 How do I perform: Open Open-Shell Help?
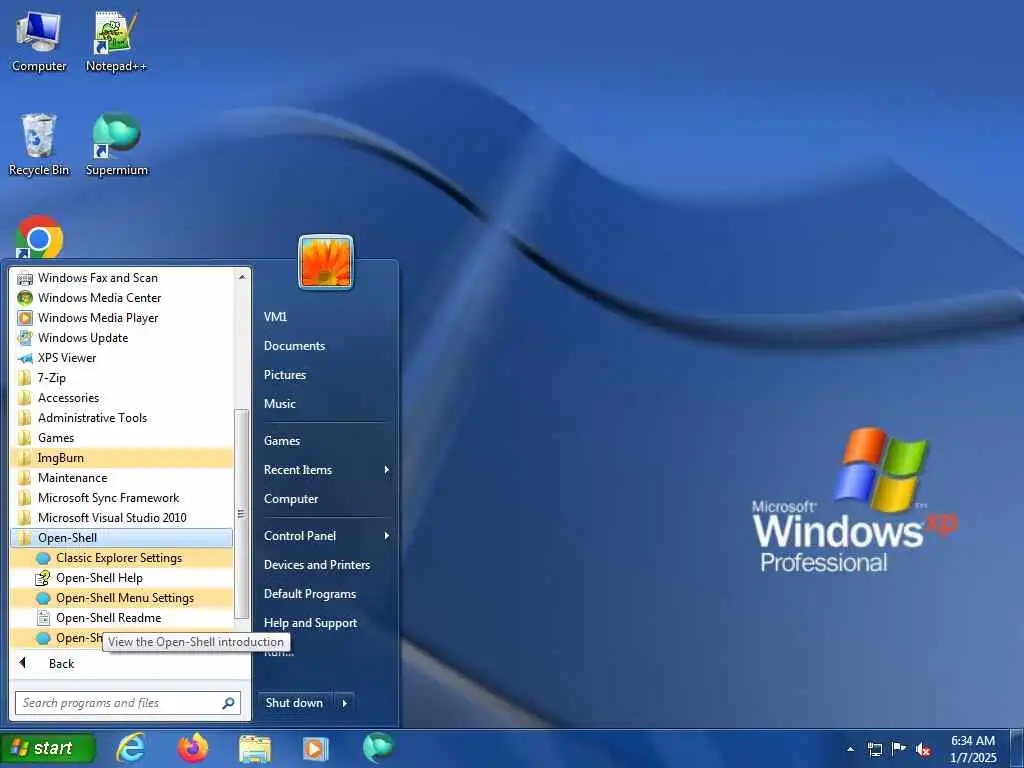(122, 578)
